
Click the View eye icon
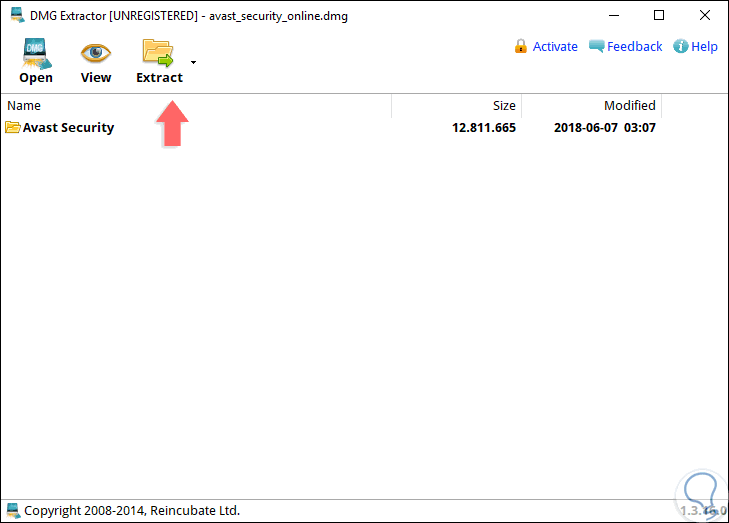point(96,53)
